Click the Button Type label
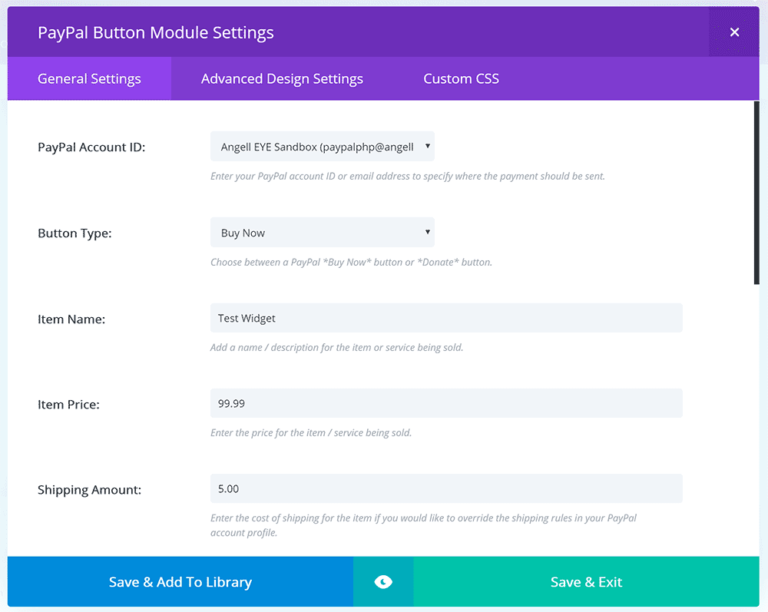The image size is (768, 612). tap(74, 234)
